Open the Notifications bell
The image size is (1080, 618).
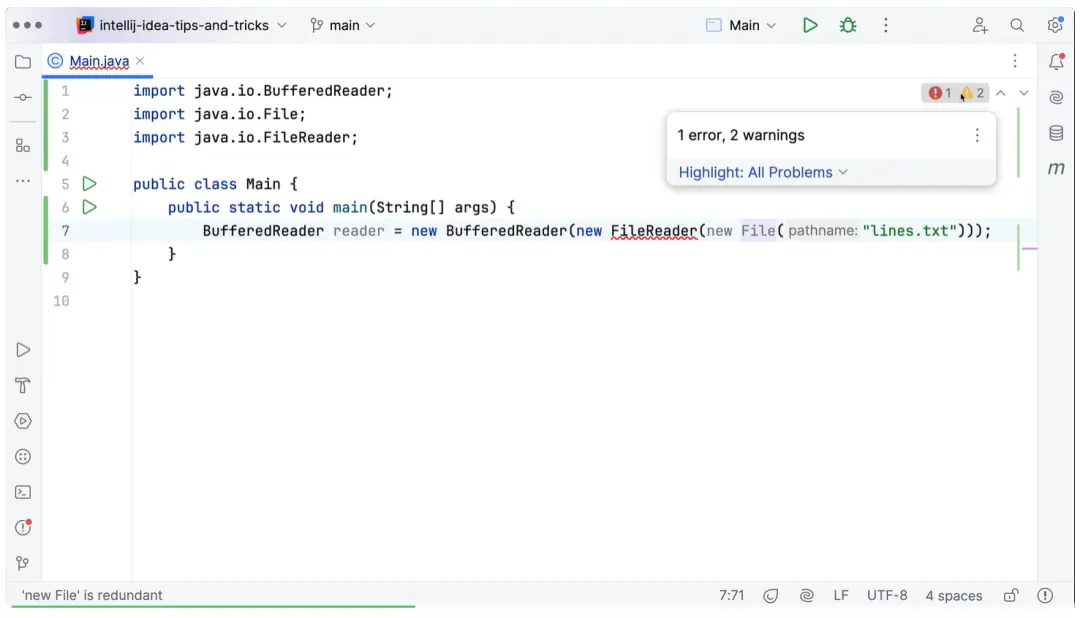(x=1056, y=61)
